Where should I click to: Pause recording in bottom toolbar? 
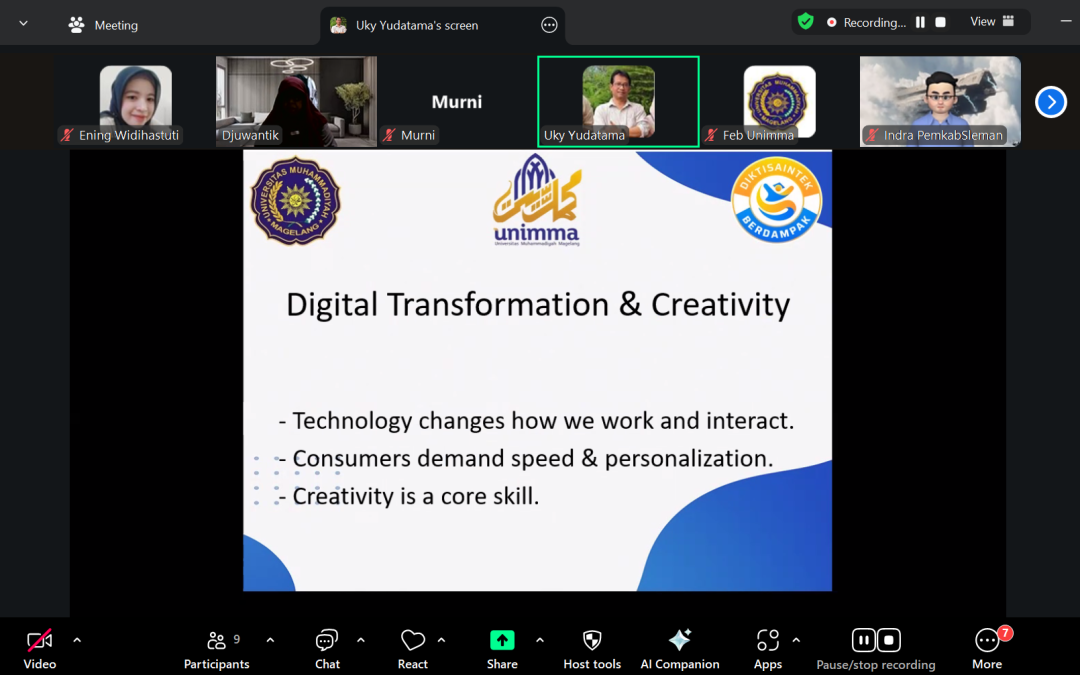pyautogui.click(x=864, y=640)
